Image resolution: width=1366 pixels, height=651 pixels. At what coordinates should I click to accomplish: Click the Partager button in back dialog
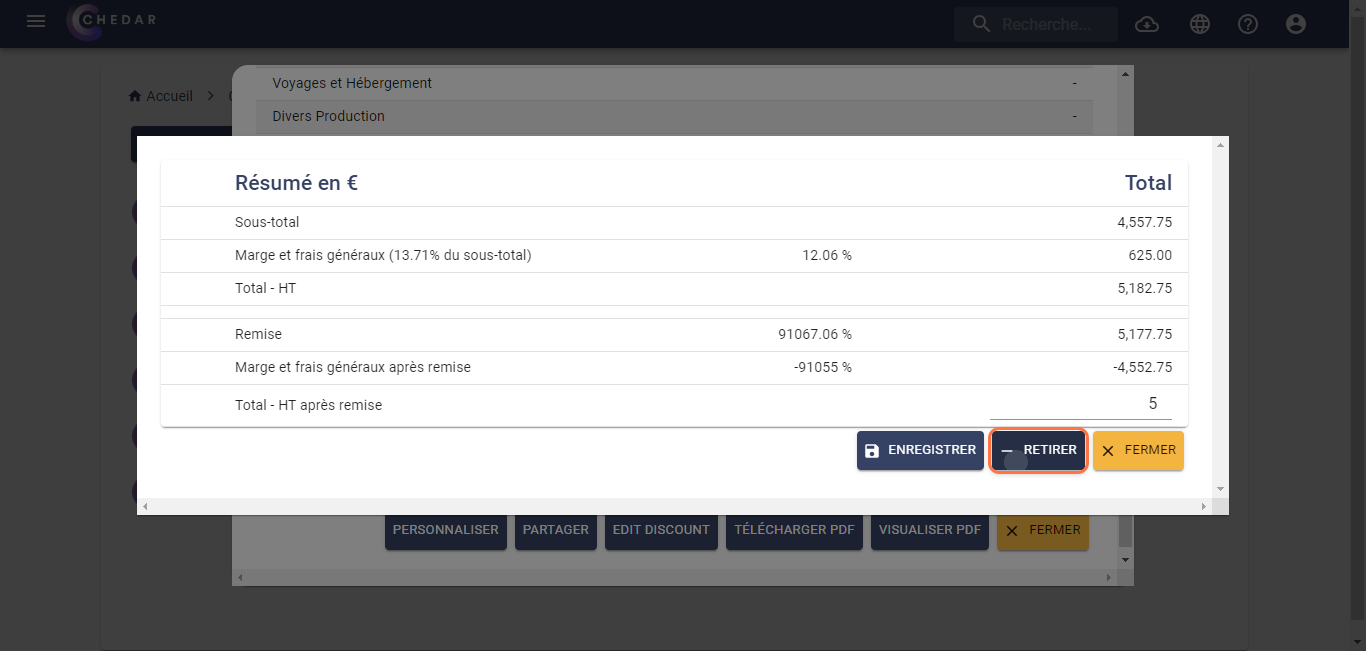coord(556,530)
